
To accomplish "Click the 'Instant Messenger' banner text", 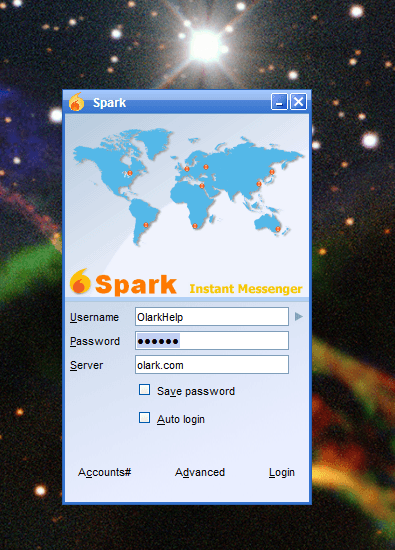I will [246, 289].
